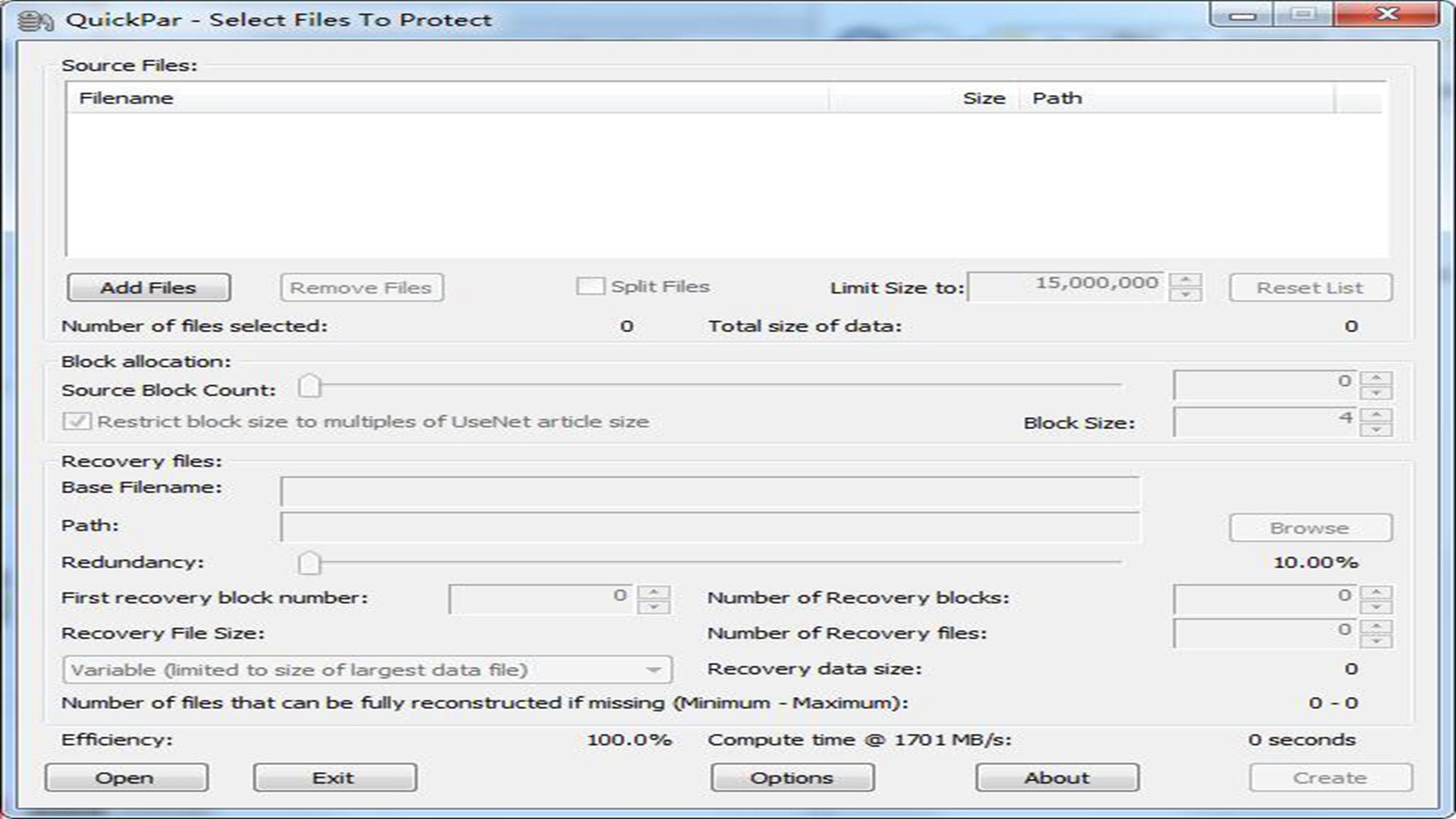Click the About button
1456x819 pixels.
[1056, 778]
